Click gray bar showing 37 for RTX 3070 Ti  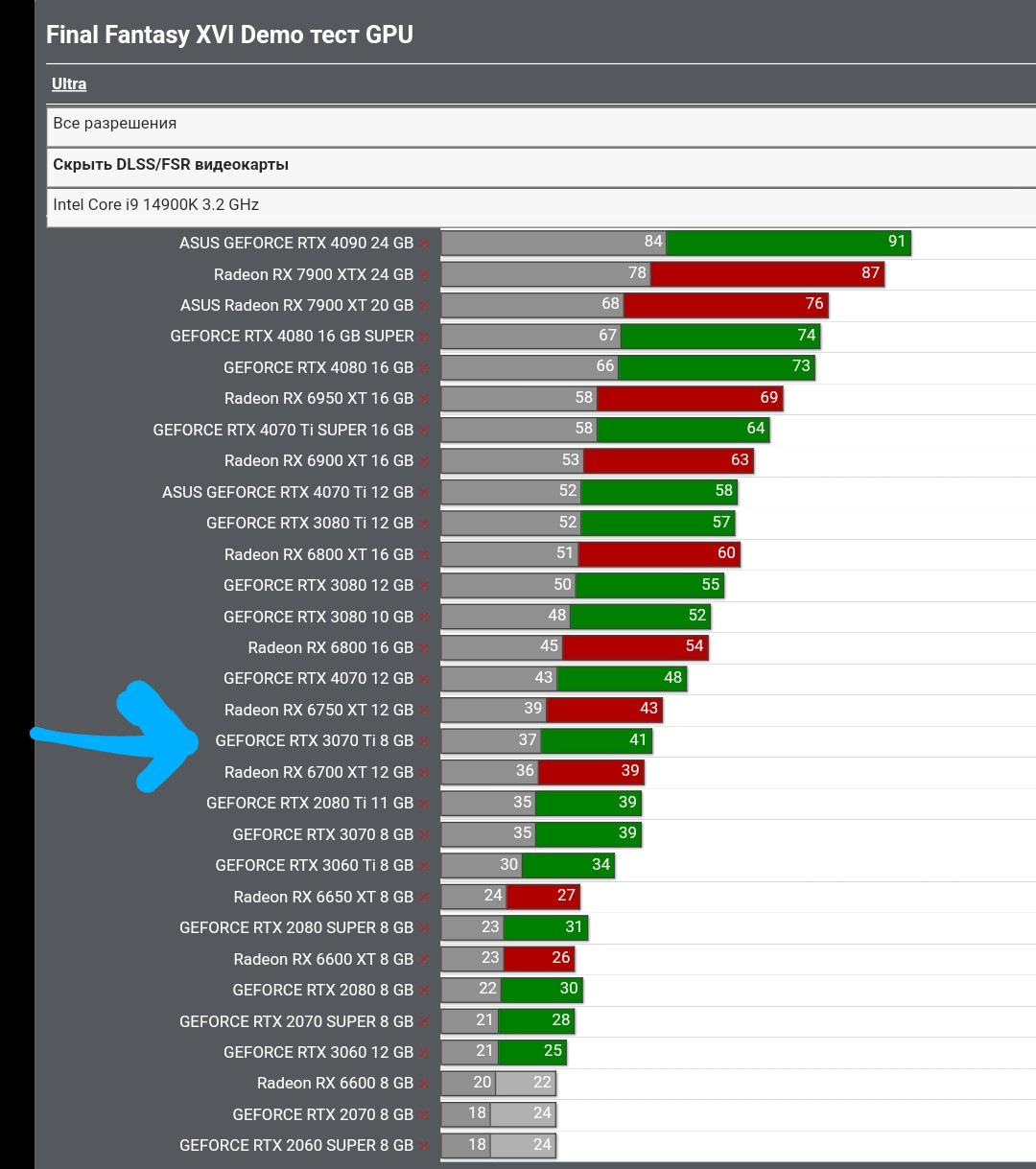pos(490,740)
